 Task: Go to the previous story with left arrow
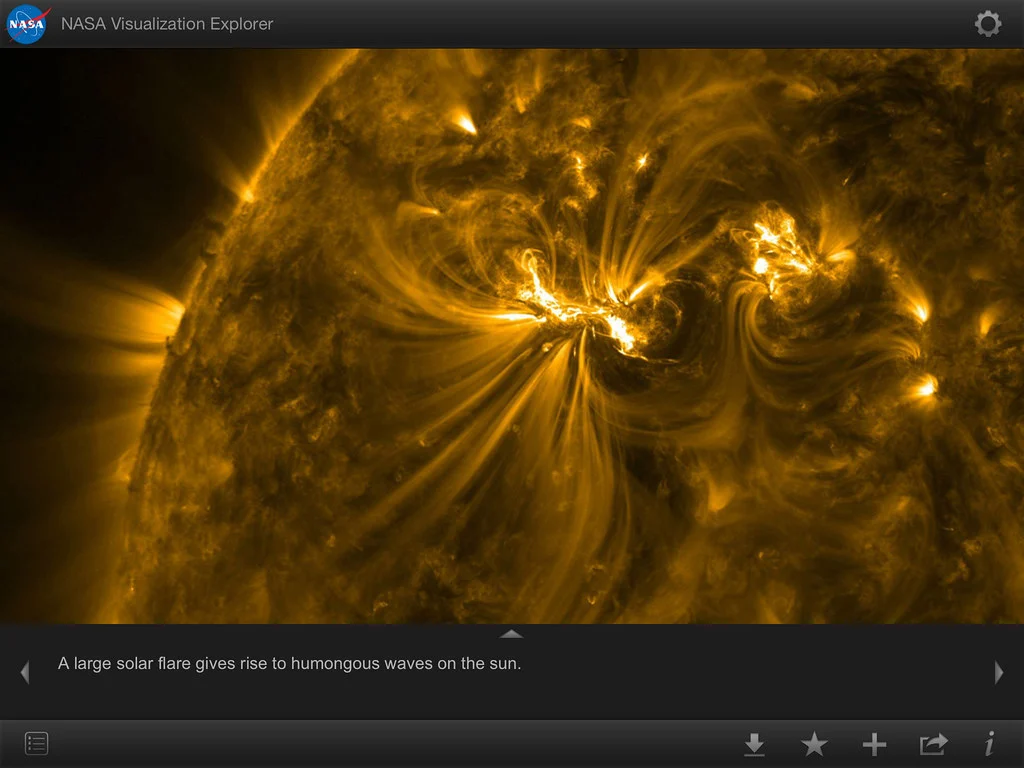(x=25, y=672)
